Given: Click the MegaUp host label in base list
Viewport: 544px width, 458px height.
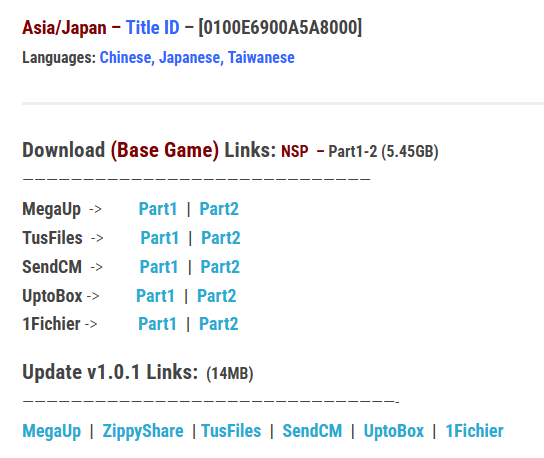Looking at the screenshot, I should point(51,210).
